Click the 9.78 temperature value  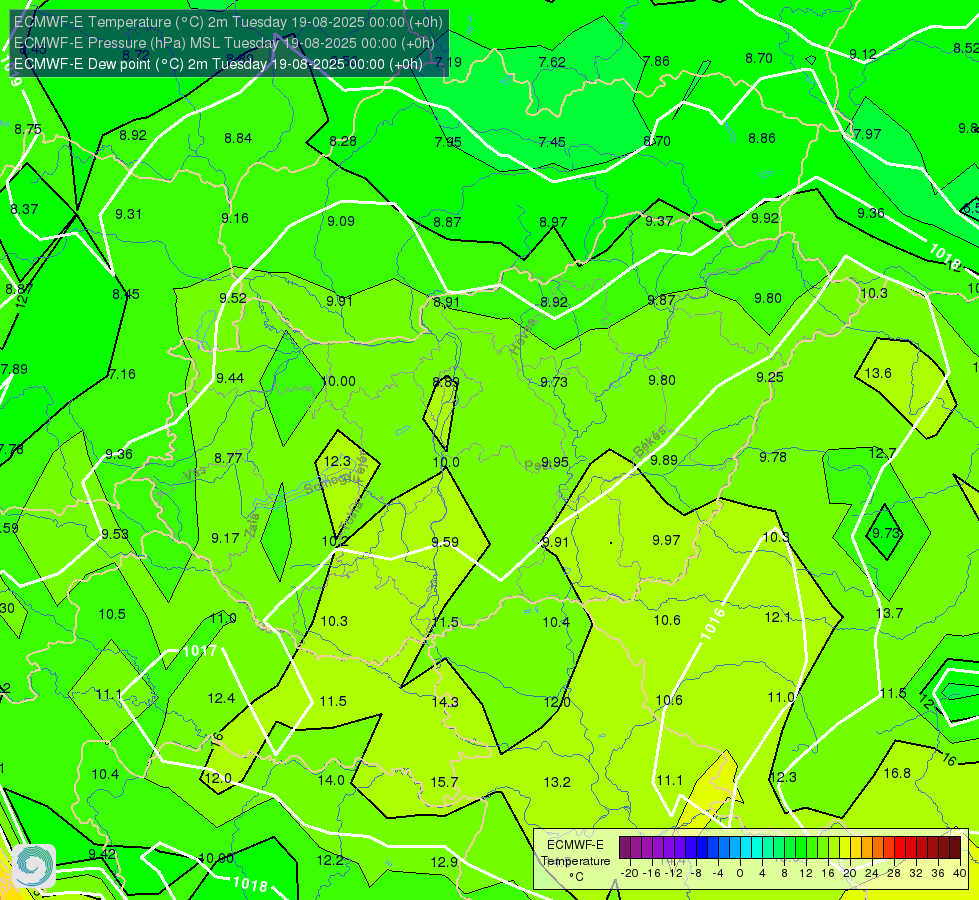coord(773,457)
